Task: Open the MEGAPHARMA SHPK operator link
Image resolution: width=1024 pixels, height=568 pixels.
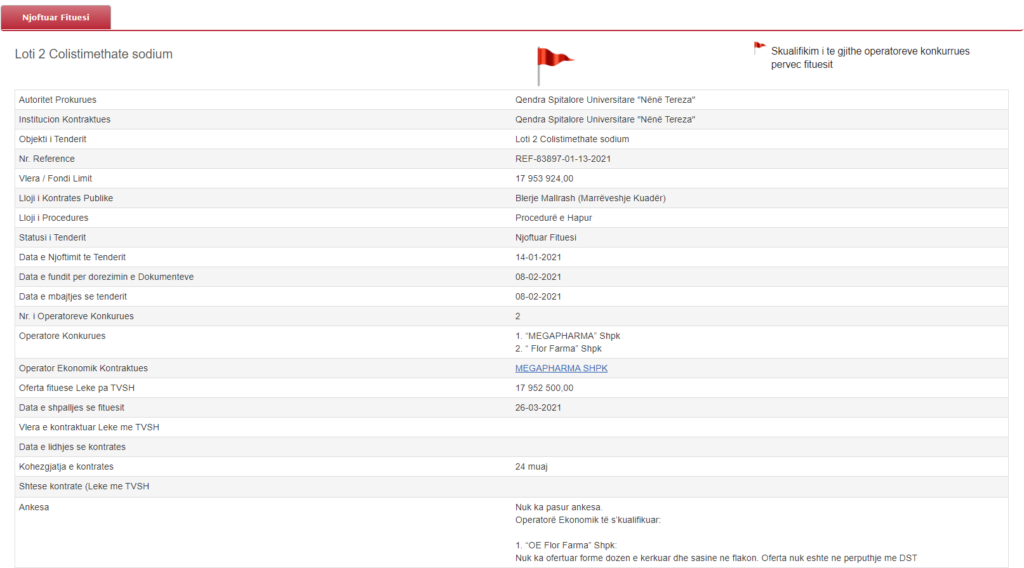Action: pos(561,369)
